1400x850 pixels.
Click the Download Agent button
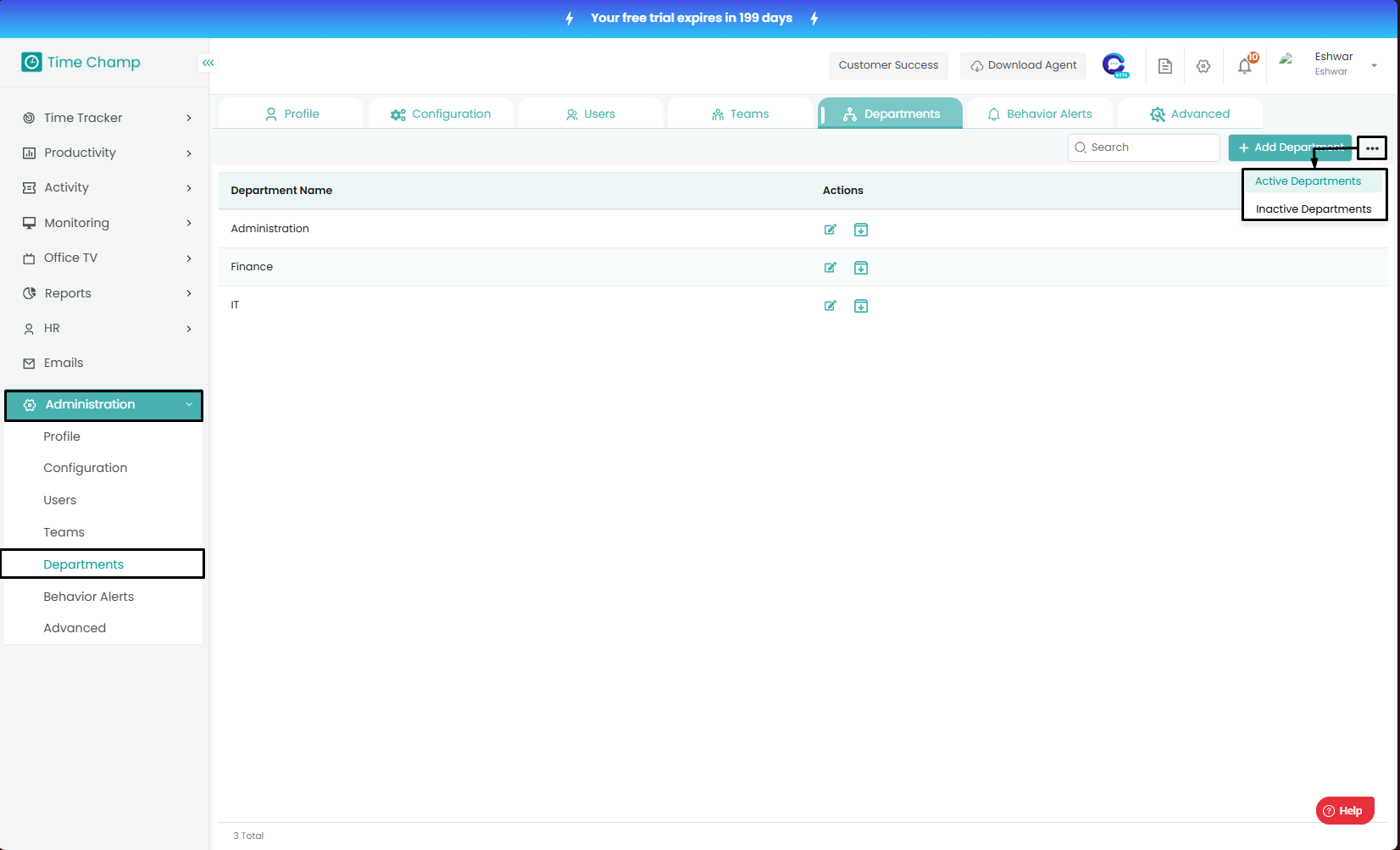[1023, 65]
